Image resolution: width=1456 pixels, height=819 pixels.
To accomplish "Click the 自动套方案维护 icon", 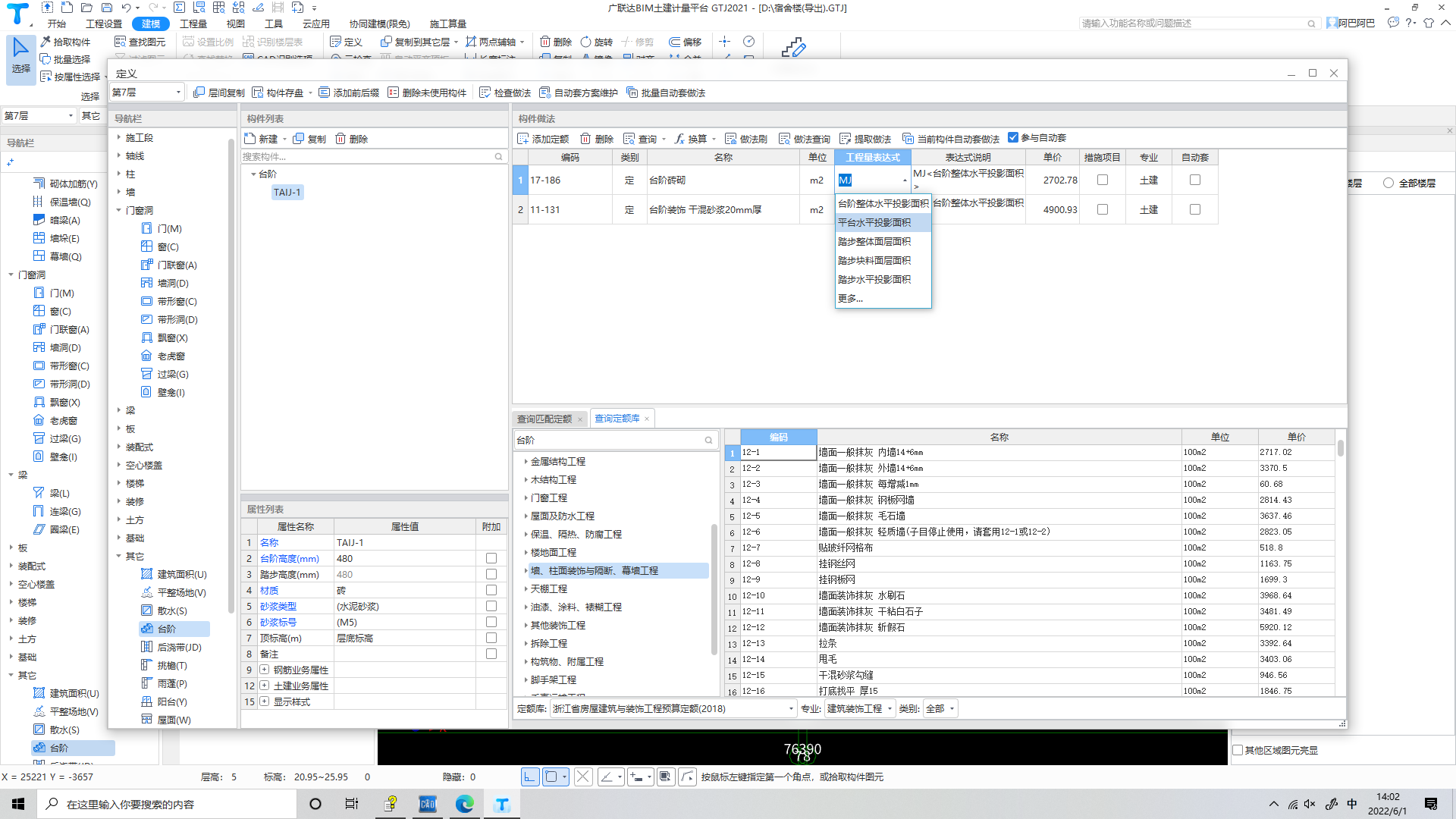I will point(544,93).
